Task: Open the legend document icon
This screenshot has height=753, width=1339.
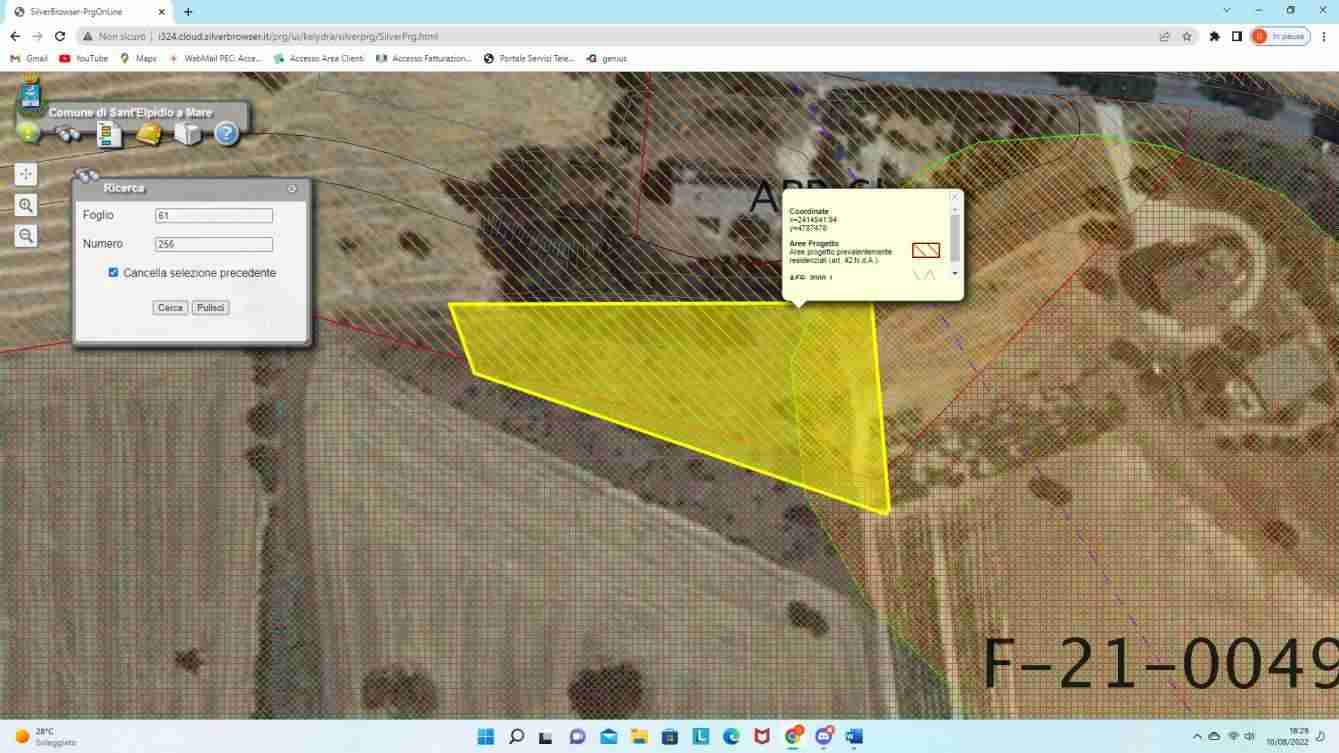Action: pyautogui.click(x=108, y=134)
